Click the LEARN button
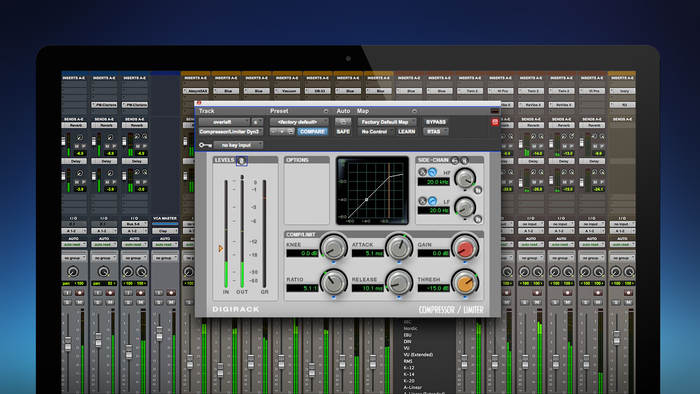The width and height of the screenshot is (700, 394). (x=406, y=132)
